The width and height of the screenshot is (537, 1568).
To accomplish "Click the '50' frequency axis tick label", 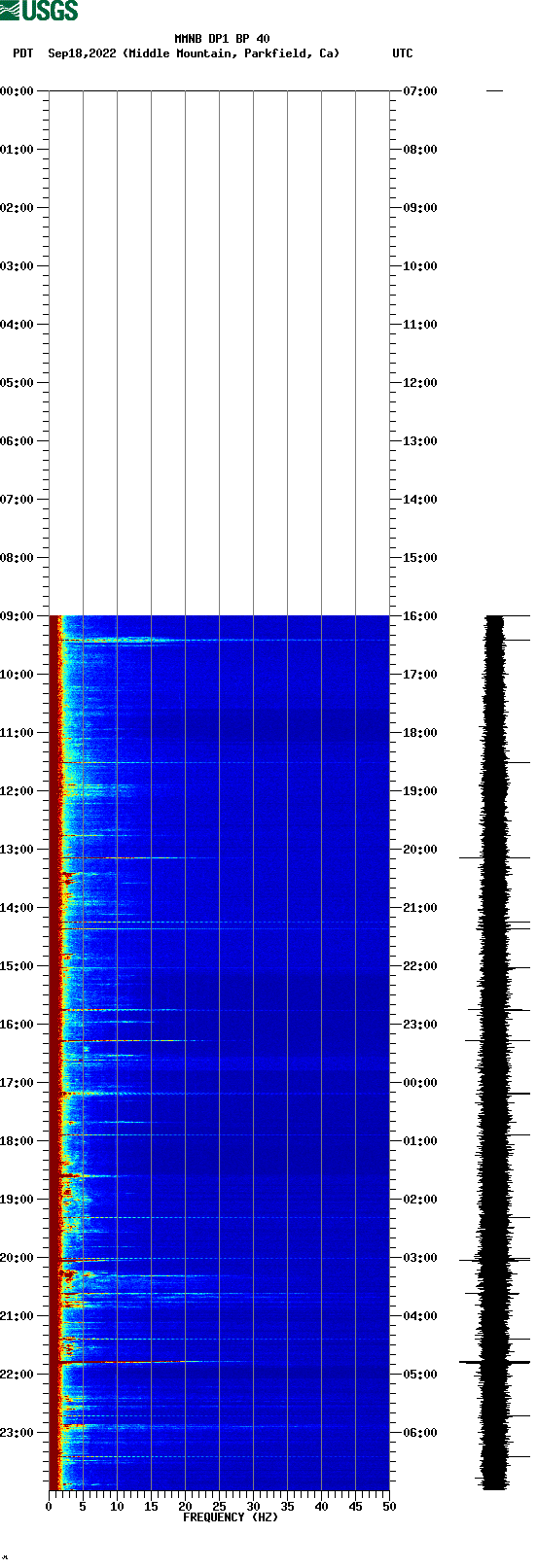I will coord(389,1507).
